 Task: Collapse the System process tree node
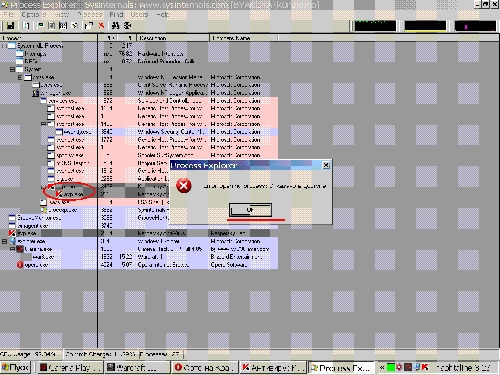(12, 69)
